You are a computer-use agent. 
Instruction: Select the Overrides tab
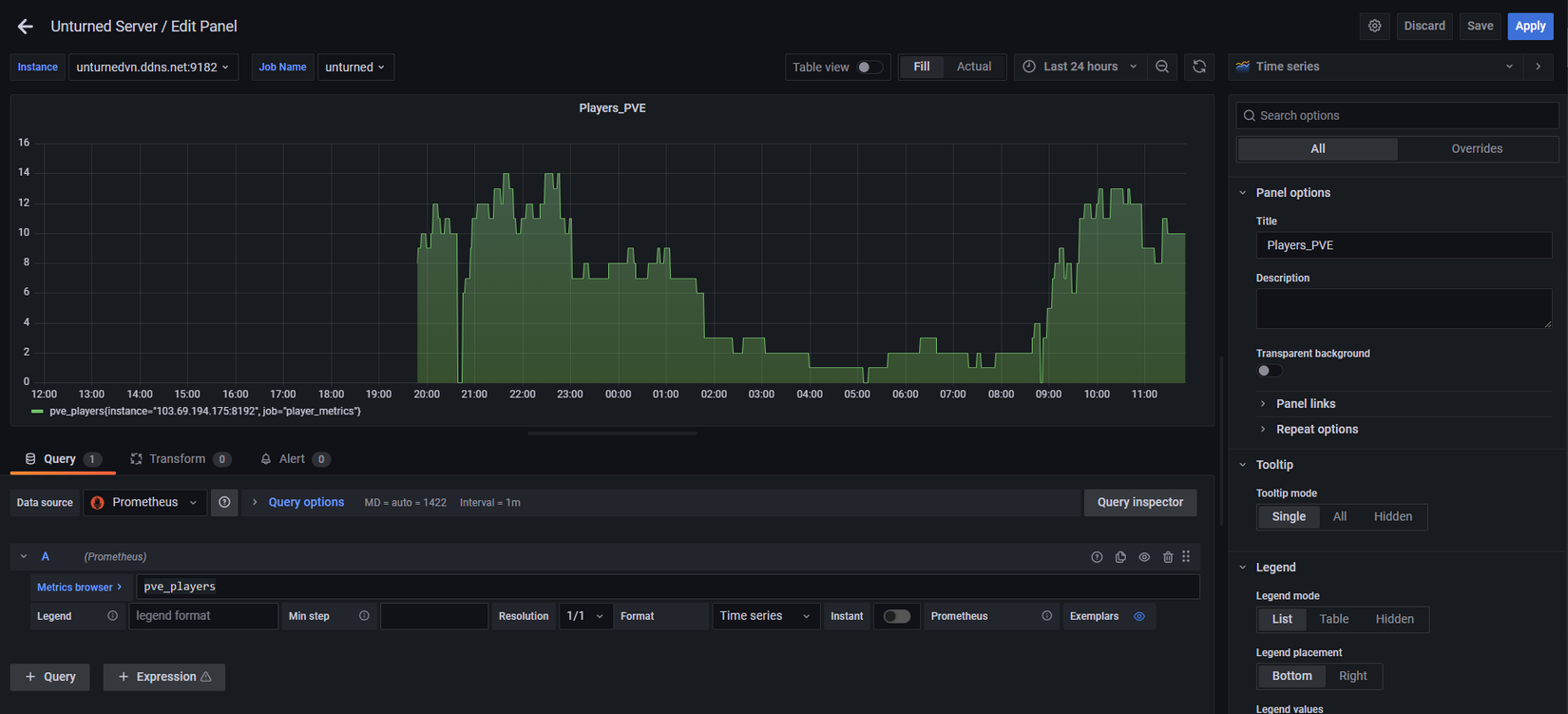(1476, 148)
